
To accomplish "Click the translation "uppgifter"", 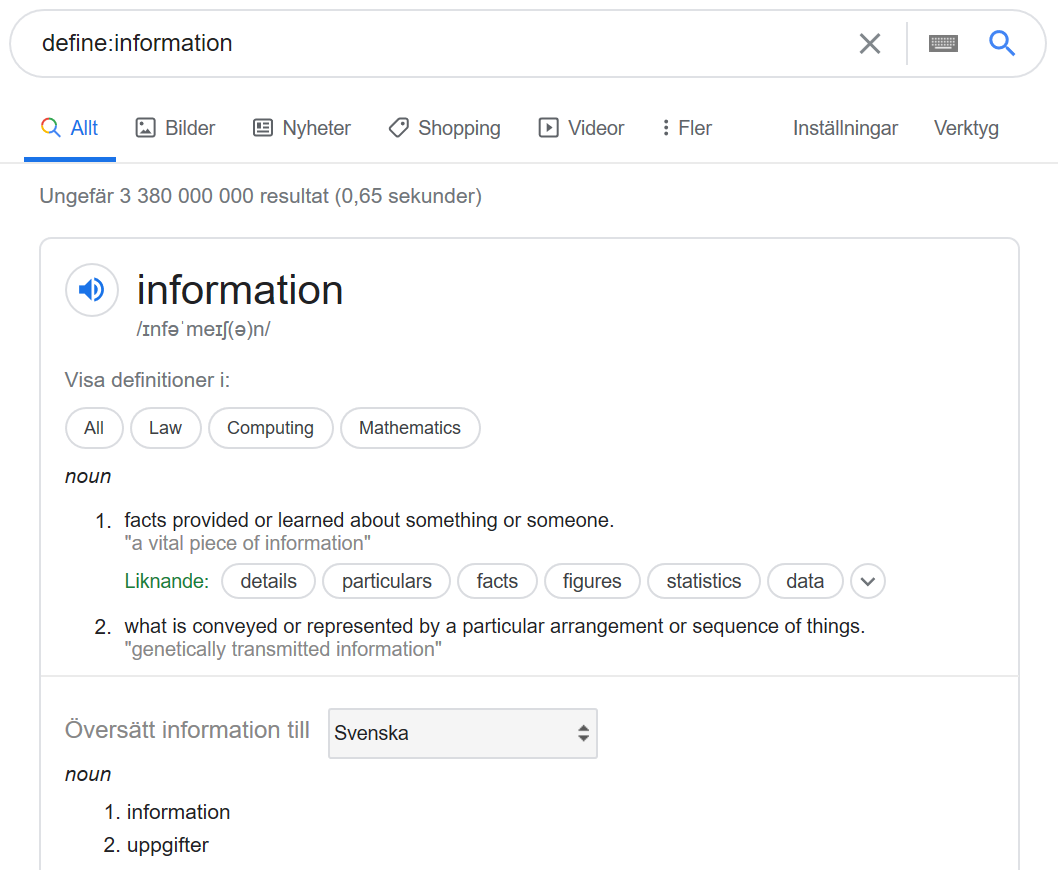I will [167, 845].
